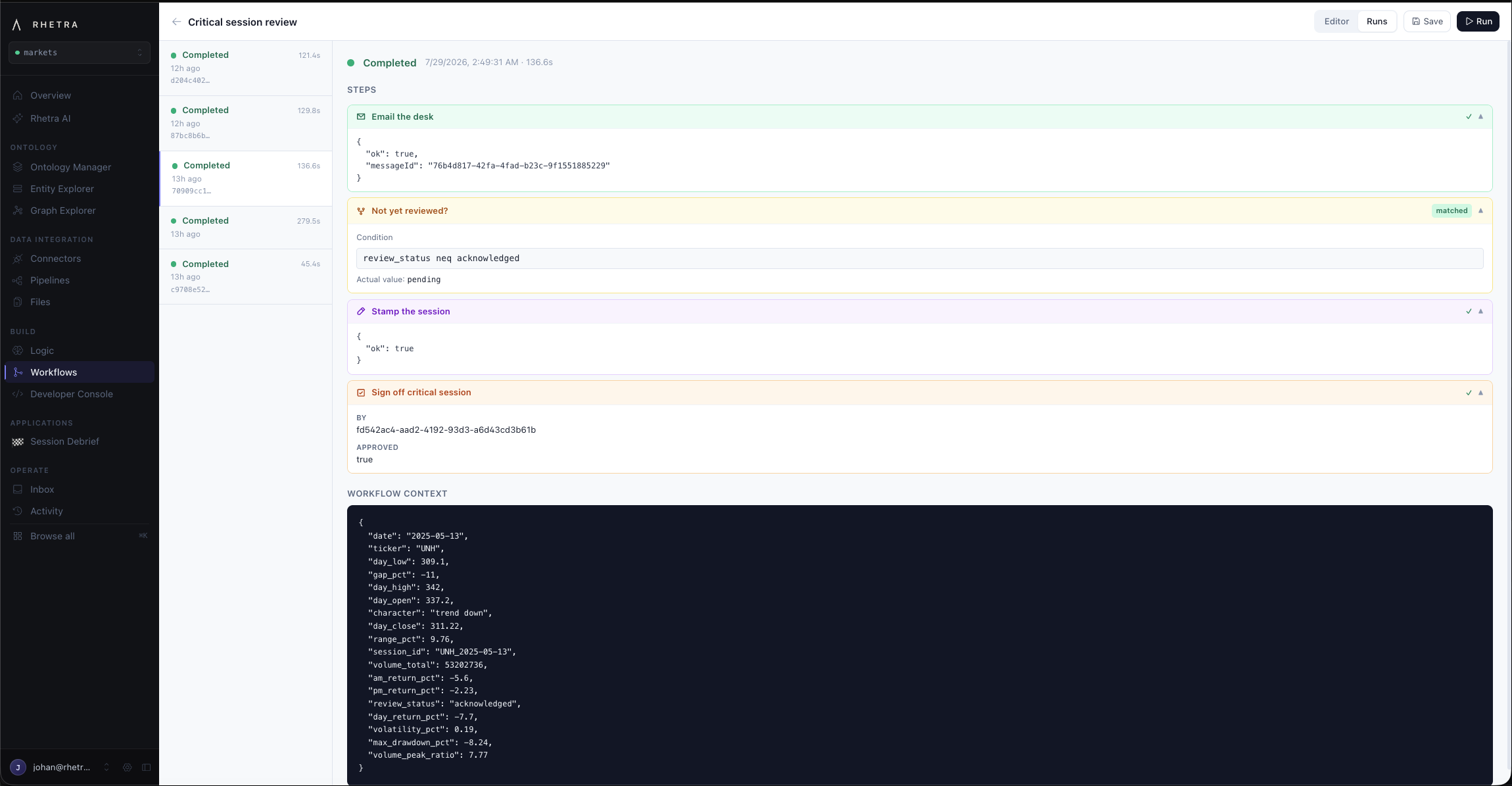Click the Browse all sidebar item
This screenshot has height=786, width=1512.
click(x=80, y=536)
